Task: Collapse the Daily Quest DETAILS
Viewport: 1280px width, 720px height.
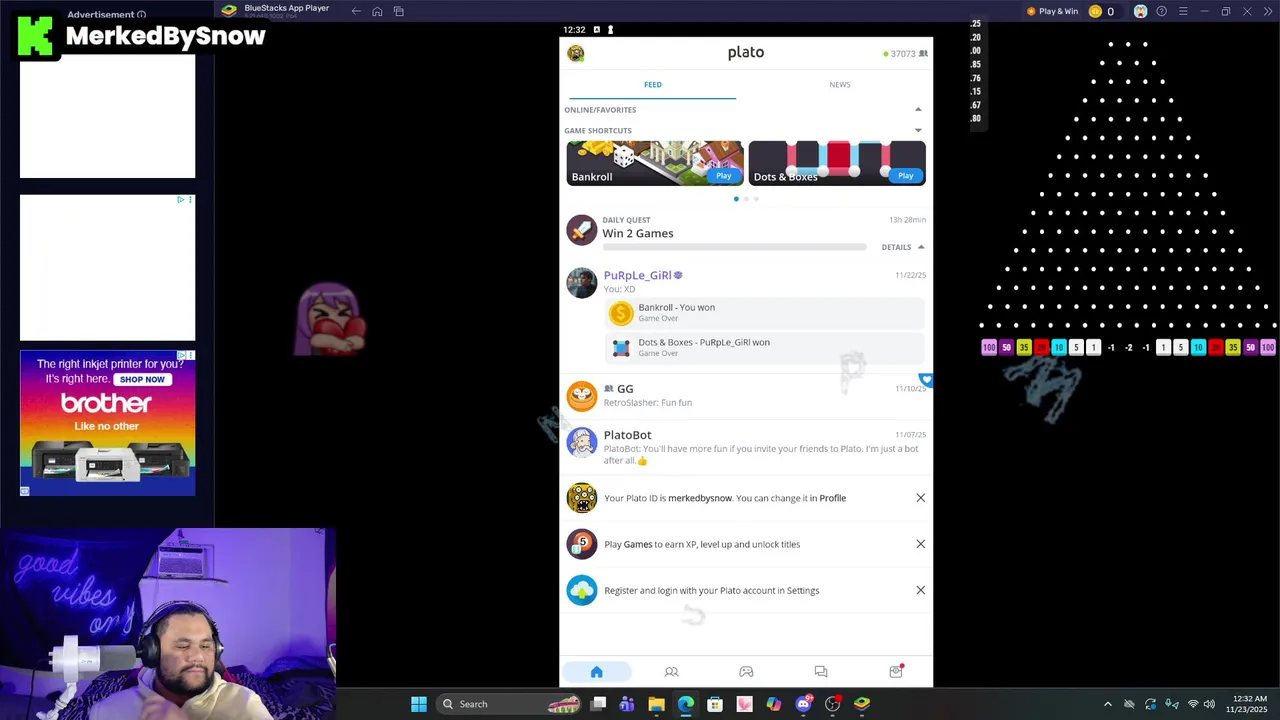Action: 903,247
